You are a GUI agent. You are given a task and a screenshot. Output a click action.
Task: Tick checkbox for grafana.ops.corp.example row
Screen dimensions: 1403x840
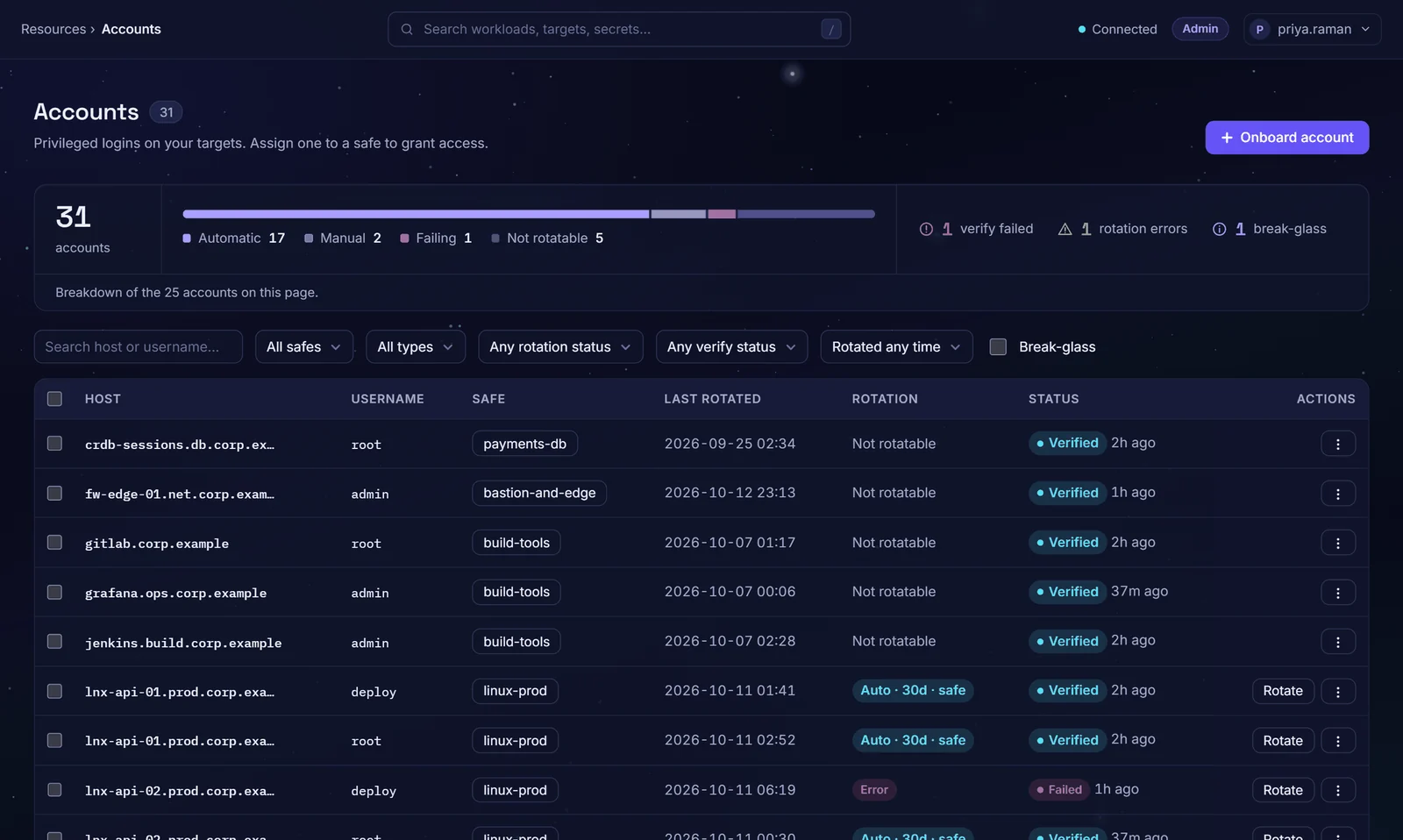click(x=54, y=592)
